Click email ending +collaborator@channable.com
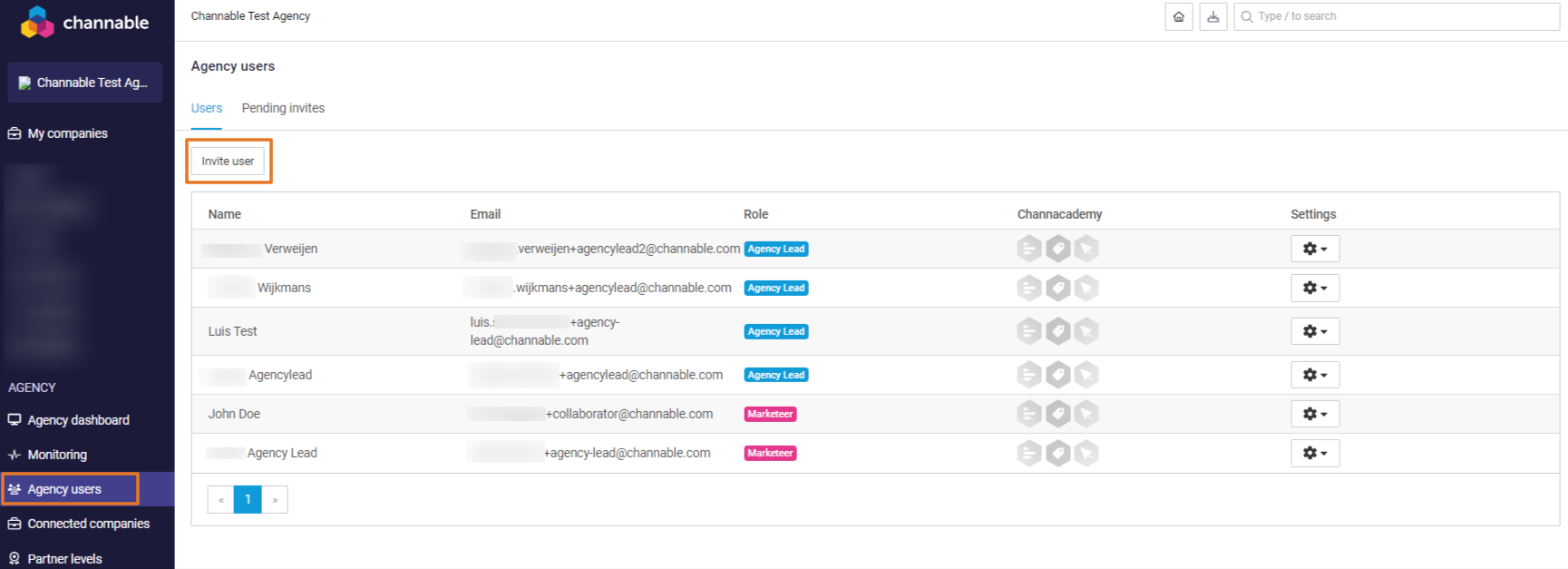 pyautogui.click(x=590, y=414)
